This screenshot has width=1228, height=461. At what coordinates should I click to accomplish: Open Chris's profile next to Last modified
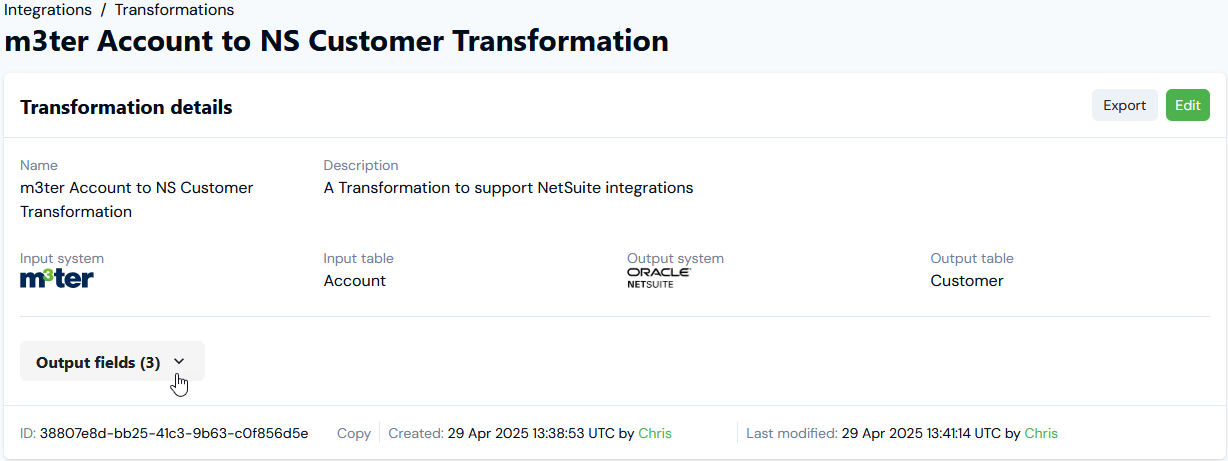coord(1041,433)
